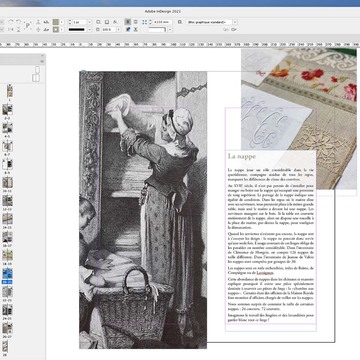This screenshot has height=360, width=360.
Task: Select spread 2-3 thumbnail
Action: tap(7, 109)
